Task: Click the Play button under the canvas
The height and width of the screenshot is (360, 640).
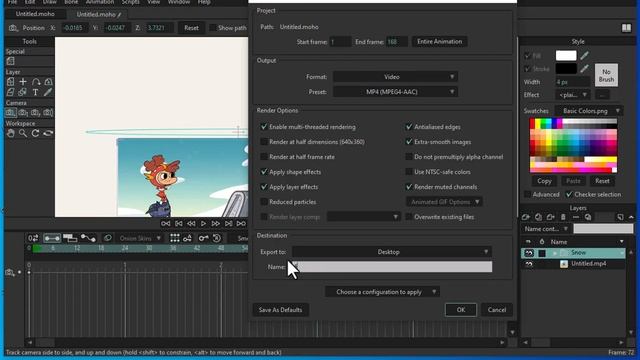Action: click(x=203, y=224)
